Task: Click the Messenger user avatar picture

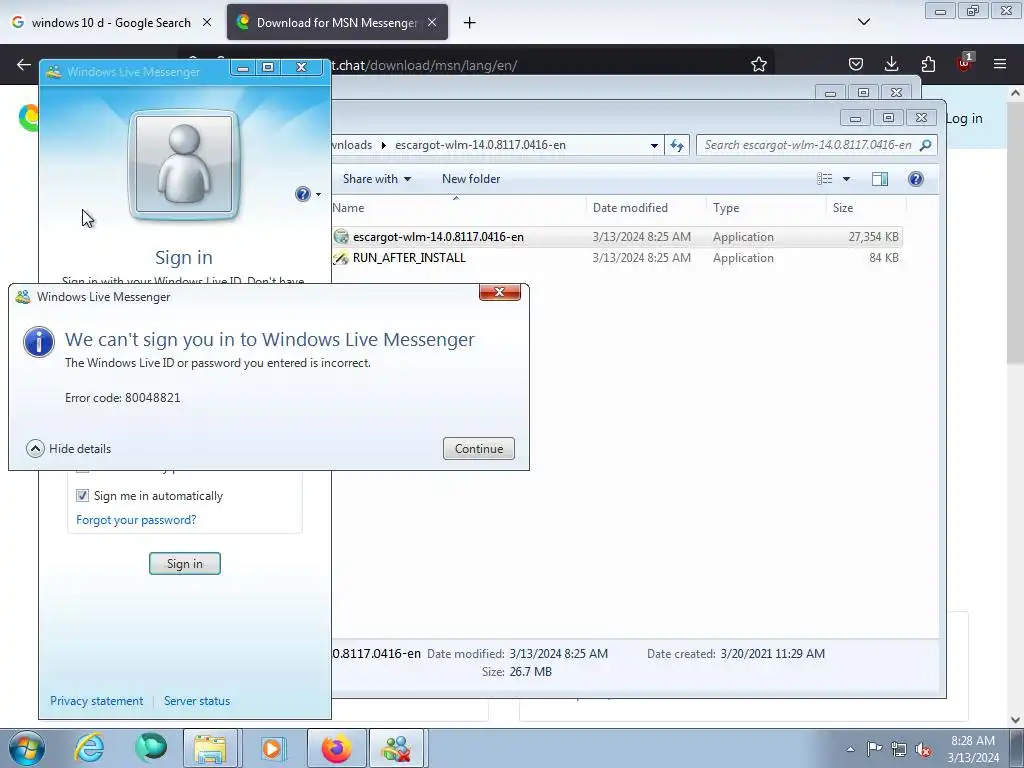Action: tap(184, 164)
